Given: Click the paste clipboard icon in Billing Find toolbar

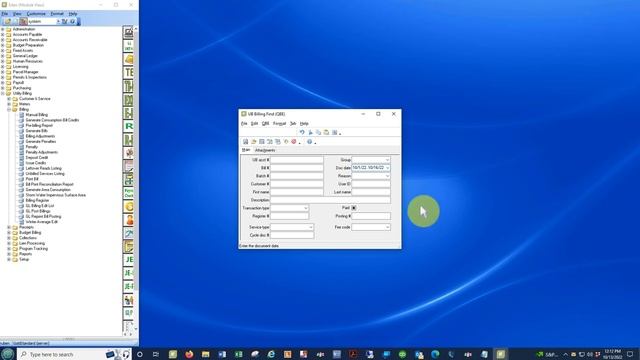Looking at the screenshot, I should coord(326,132).
